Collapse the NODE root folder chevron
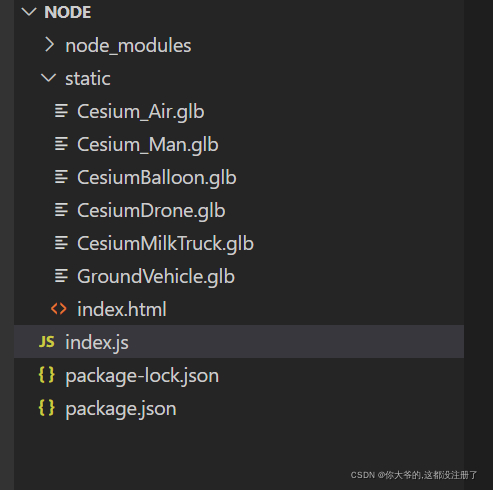Screen dimensions: 493x490 click(x=29, y=12)
